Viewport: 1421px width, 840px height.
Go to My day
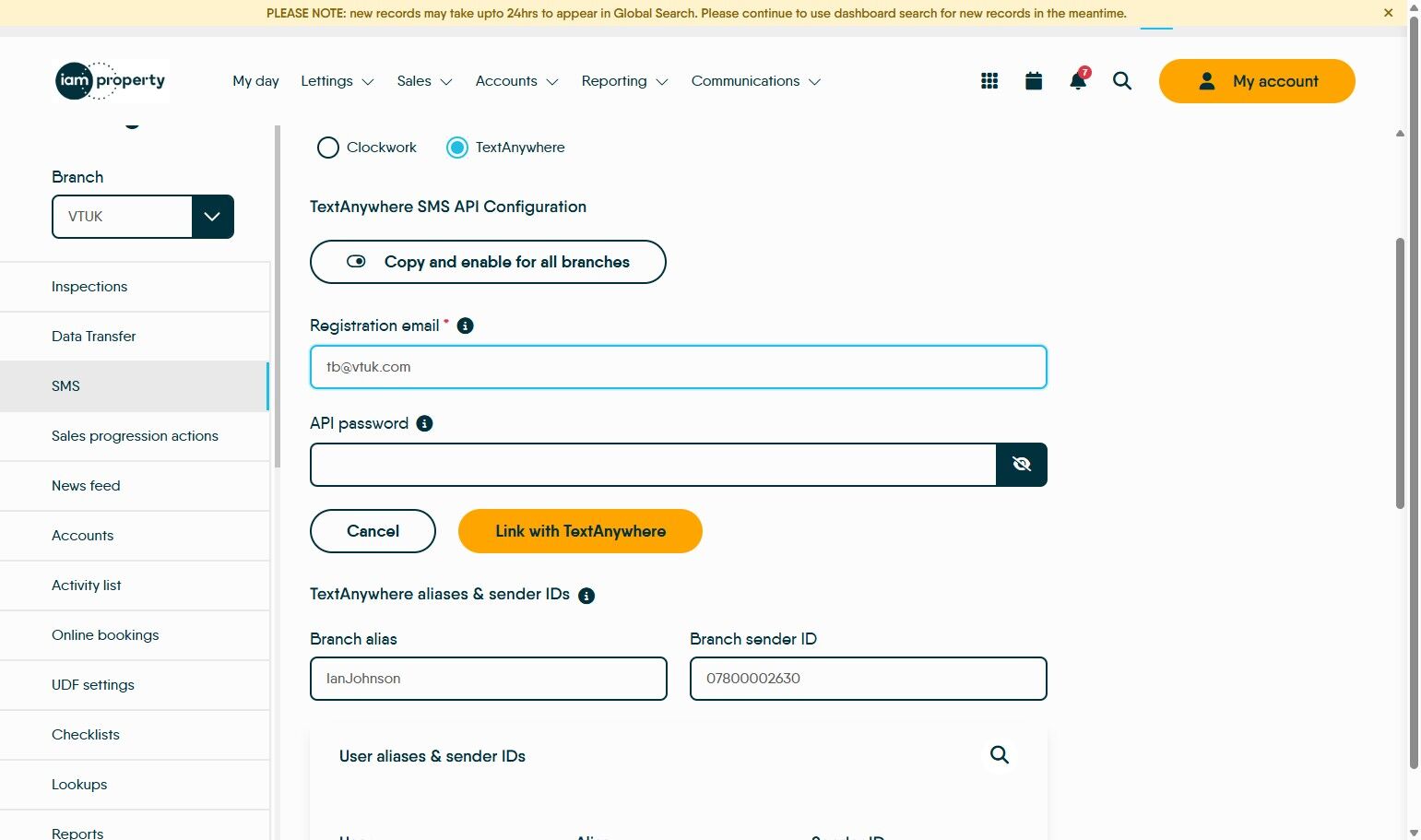pos(255,81)
